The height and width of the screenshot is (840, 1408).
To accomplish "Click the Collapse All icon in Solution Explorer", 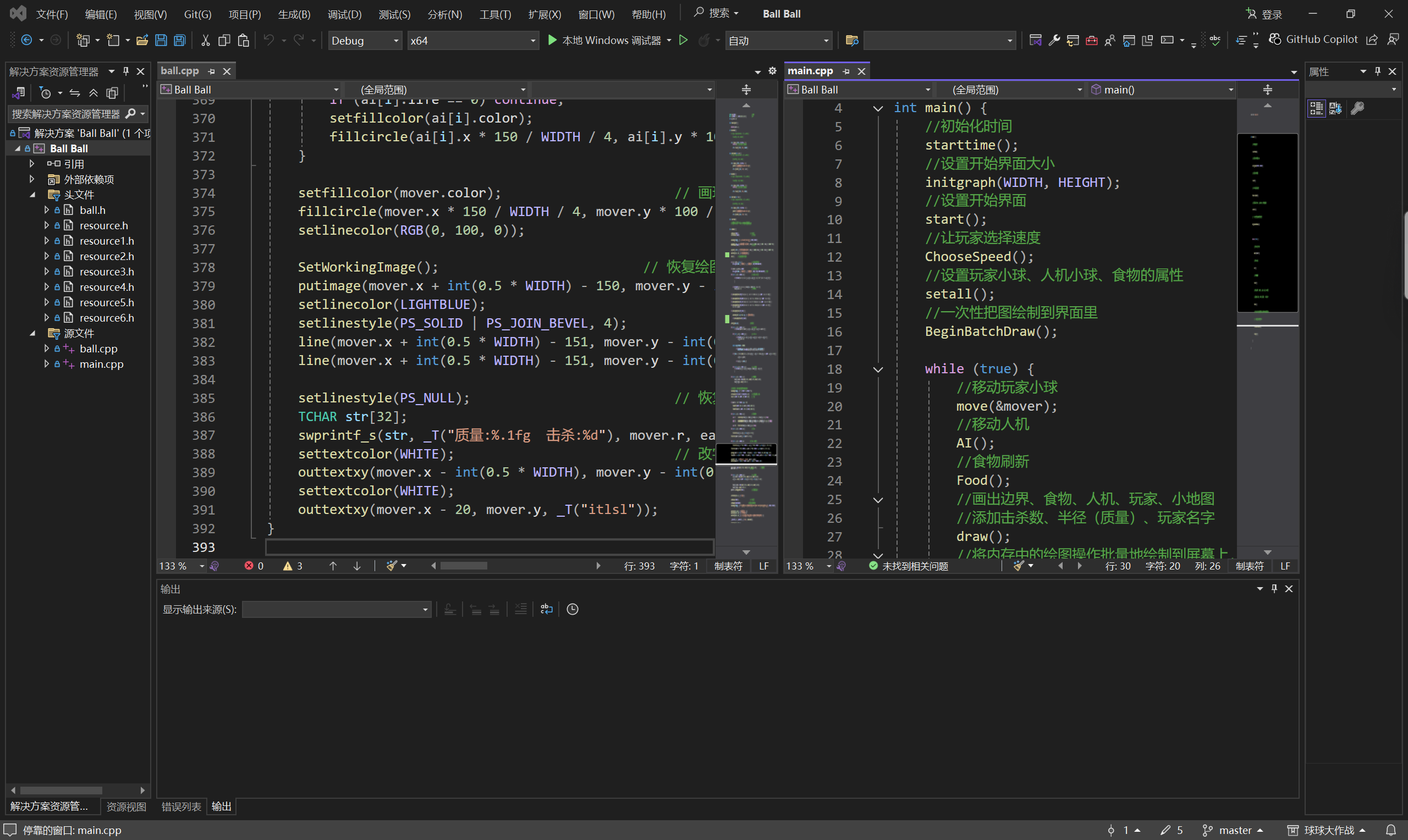I will point(94,93).
